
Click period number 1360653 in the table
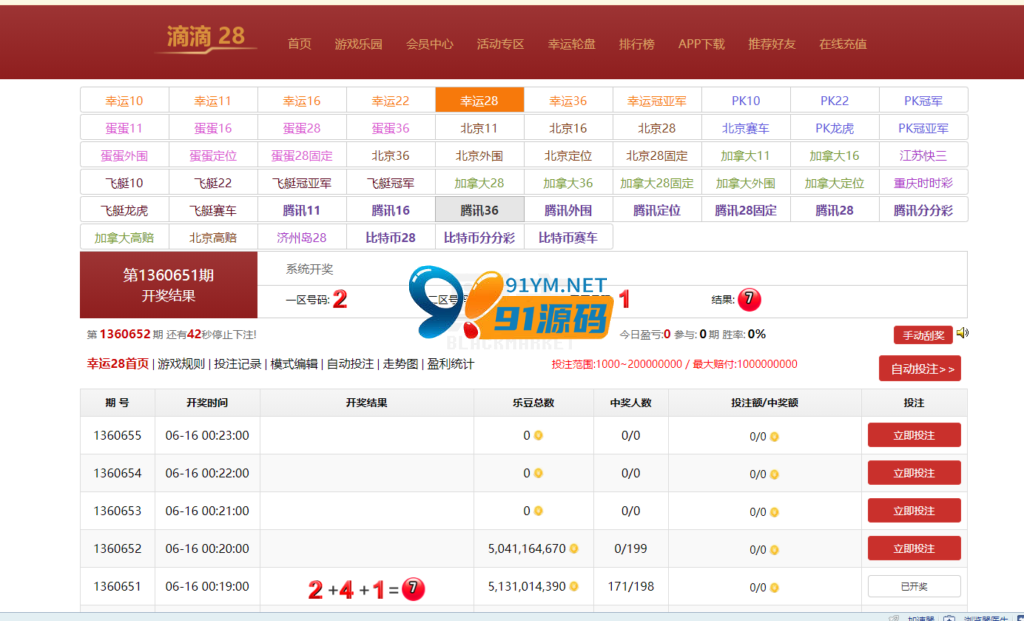pos(118,511)
